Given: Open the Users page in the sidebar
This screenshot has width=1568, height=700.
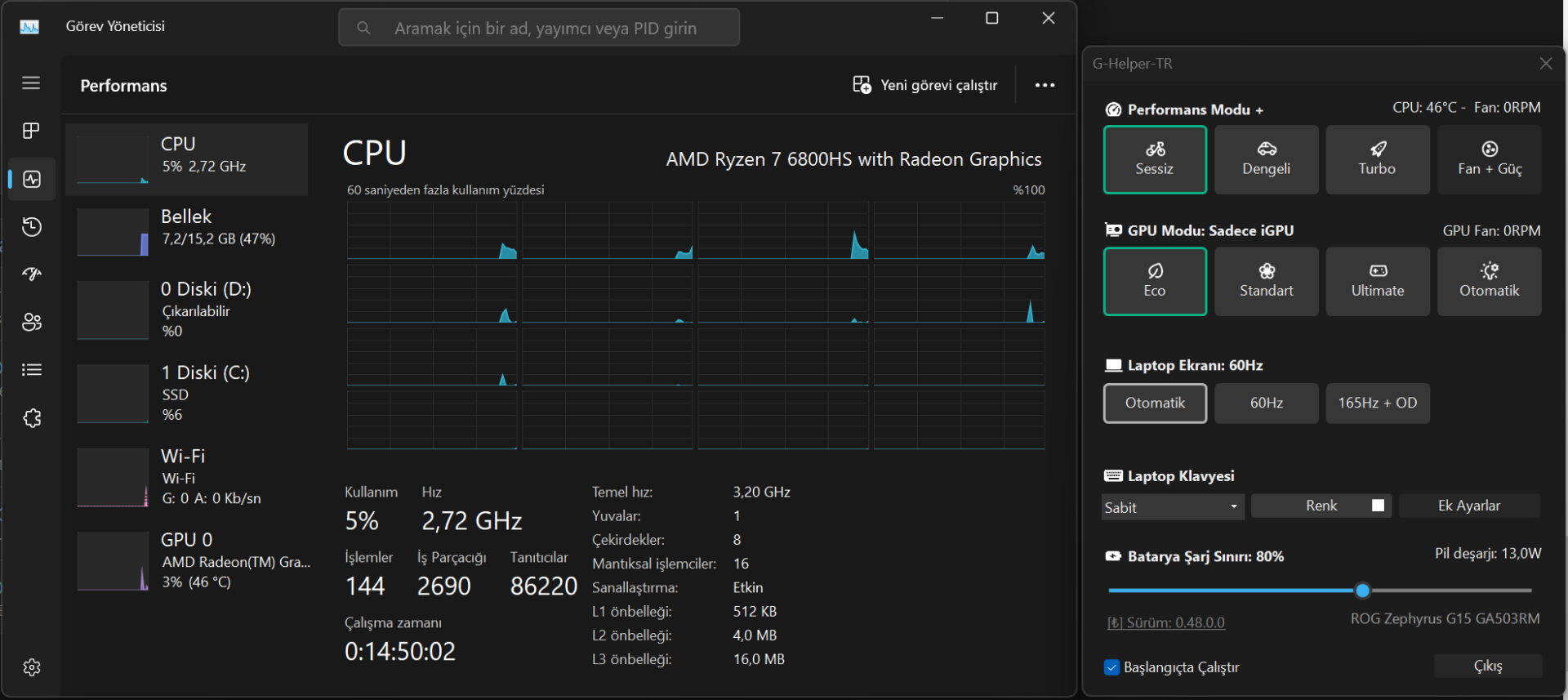Looking at the screenshot, I should click(31, 323).
